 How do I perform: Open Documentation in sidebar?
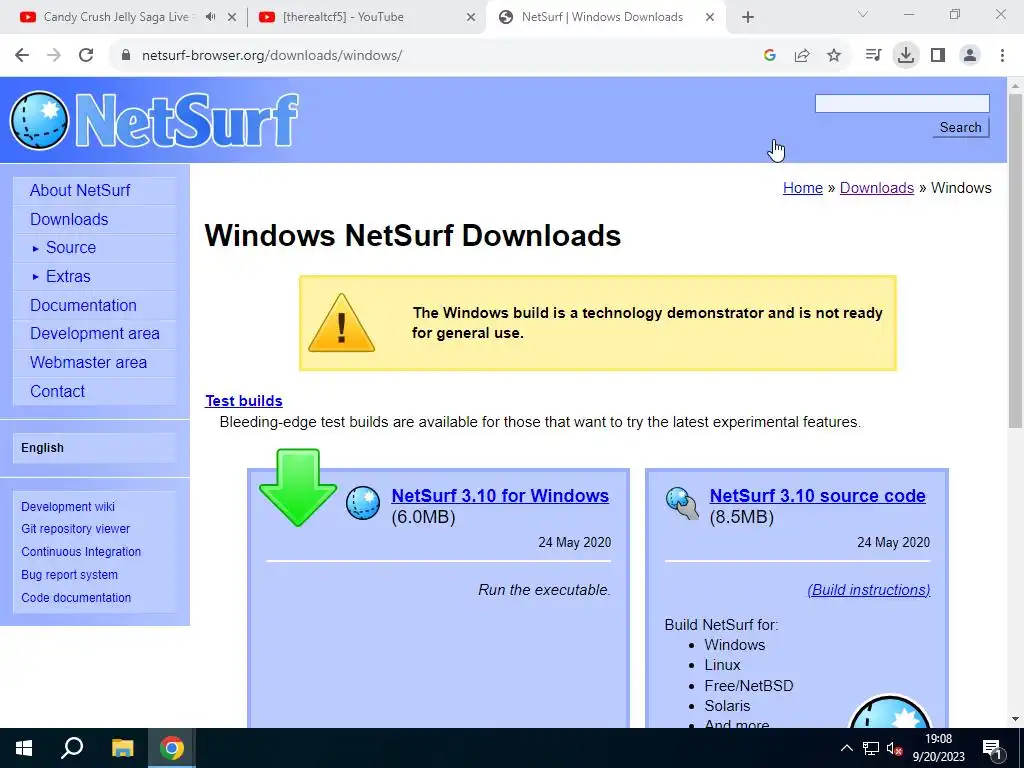pos(83,305)
